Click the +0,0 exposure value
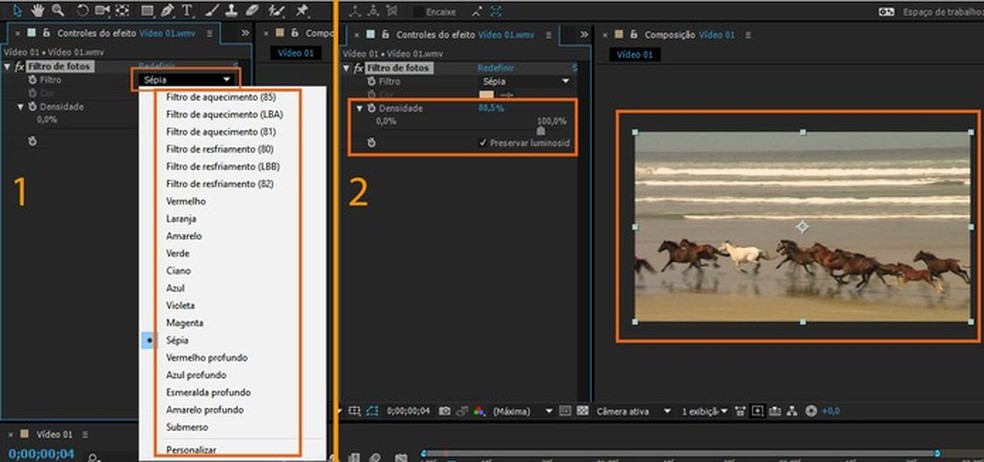Image resolution: width=984 pixels, height=462 pixels. 830,411
